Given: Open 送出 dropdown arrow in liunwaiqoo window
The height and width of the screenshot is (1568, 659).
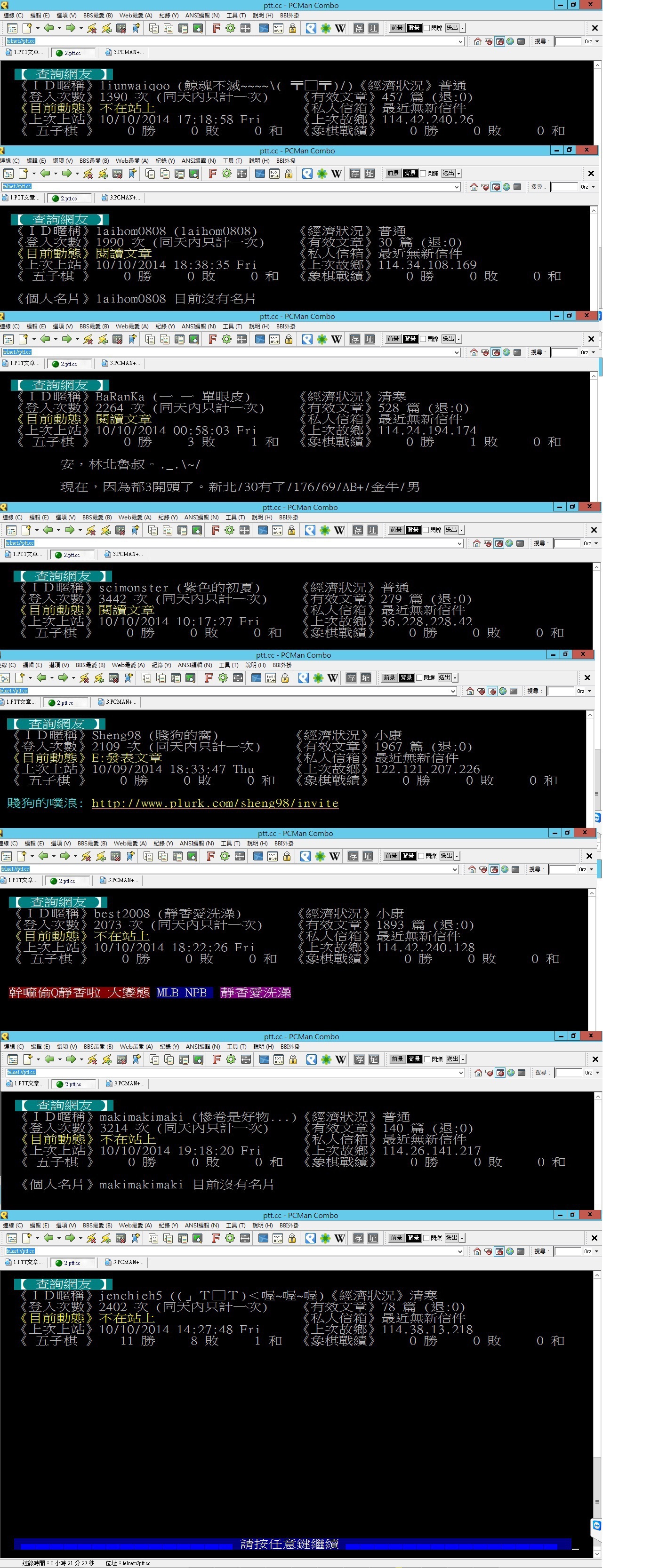Looking at the screenshot, I should point(464,28).
